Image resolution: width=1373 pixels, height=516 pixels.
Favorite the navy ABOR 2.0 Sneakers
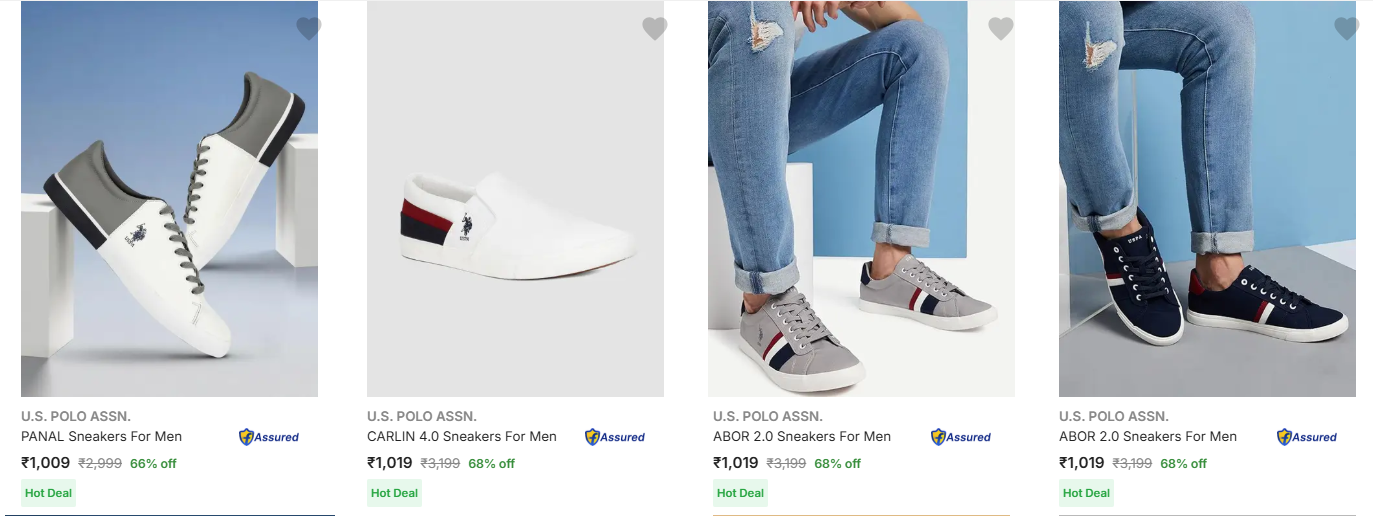pos(1347,29)
